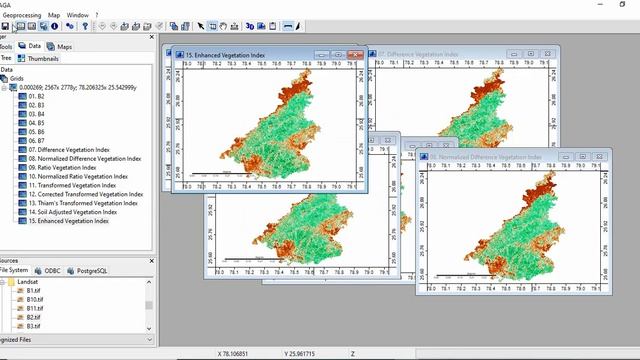Toggle the Show Manager panel icon
The height and width of the screenshot is (360, 640).
click(x=20, y=26)
